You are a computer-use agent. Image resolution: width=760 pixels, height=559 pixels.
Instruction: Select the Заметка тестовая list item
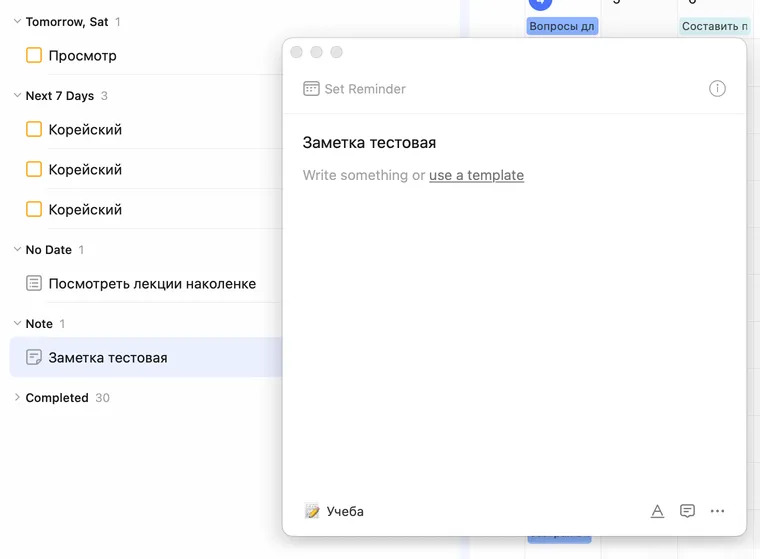coord(108,357)
